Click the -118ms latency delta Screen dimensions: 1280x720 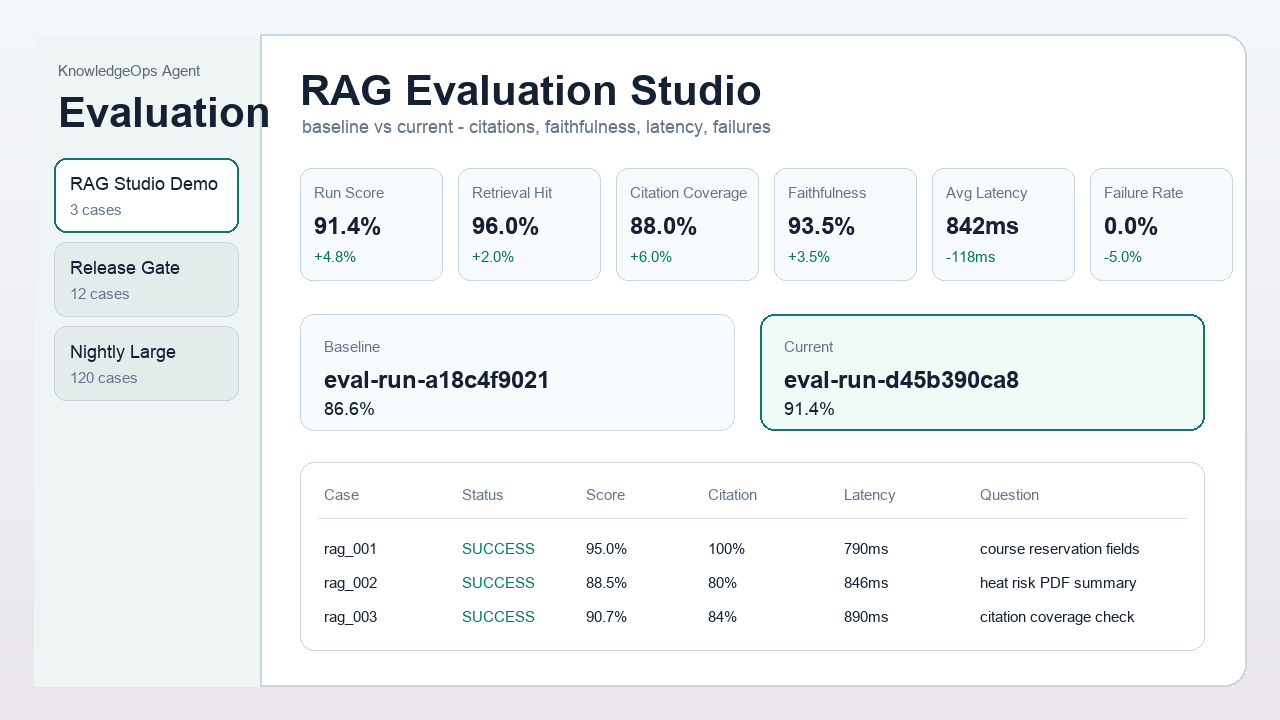click(971, 257)
